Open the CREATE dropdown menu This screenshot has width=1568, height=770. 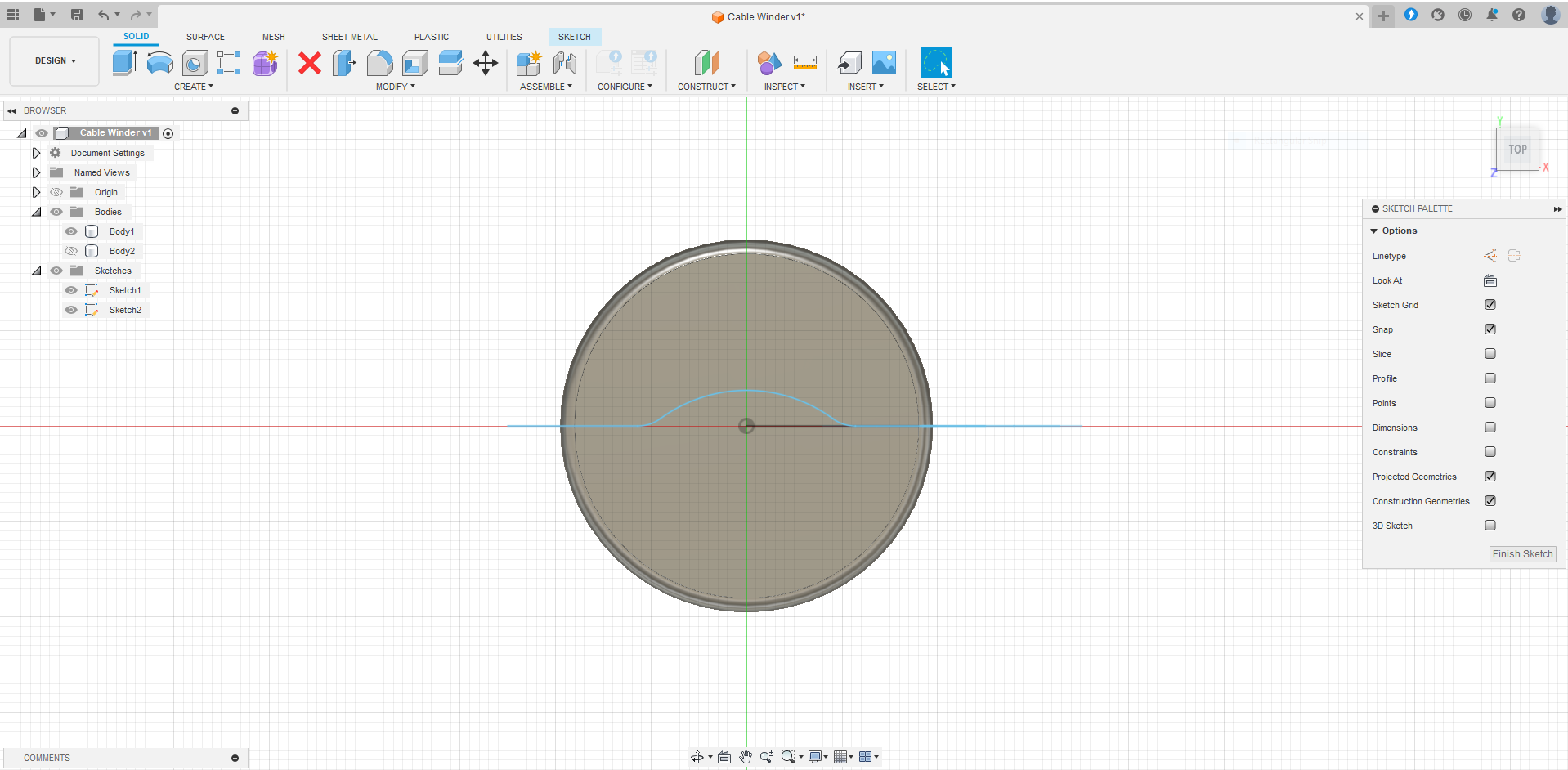tap(194, 87)
